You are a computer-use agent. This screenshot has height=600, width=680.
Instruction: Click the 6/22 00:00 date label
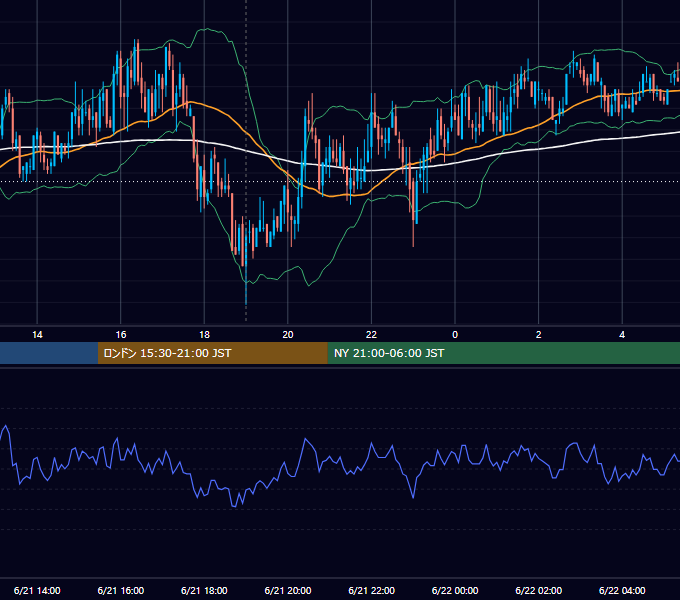[x=455, y=590]
